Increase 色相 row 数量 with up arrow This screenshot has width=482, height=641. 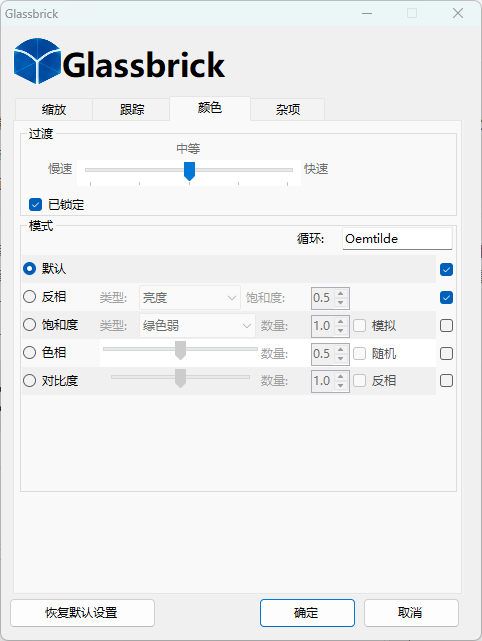click(341, 349)
